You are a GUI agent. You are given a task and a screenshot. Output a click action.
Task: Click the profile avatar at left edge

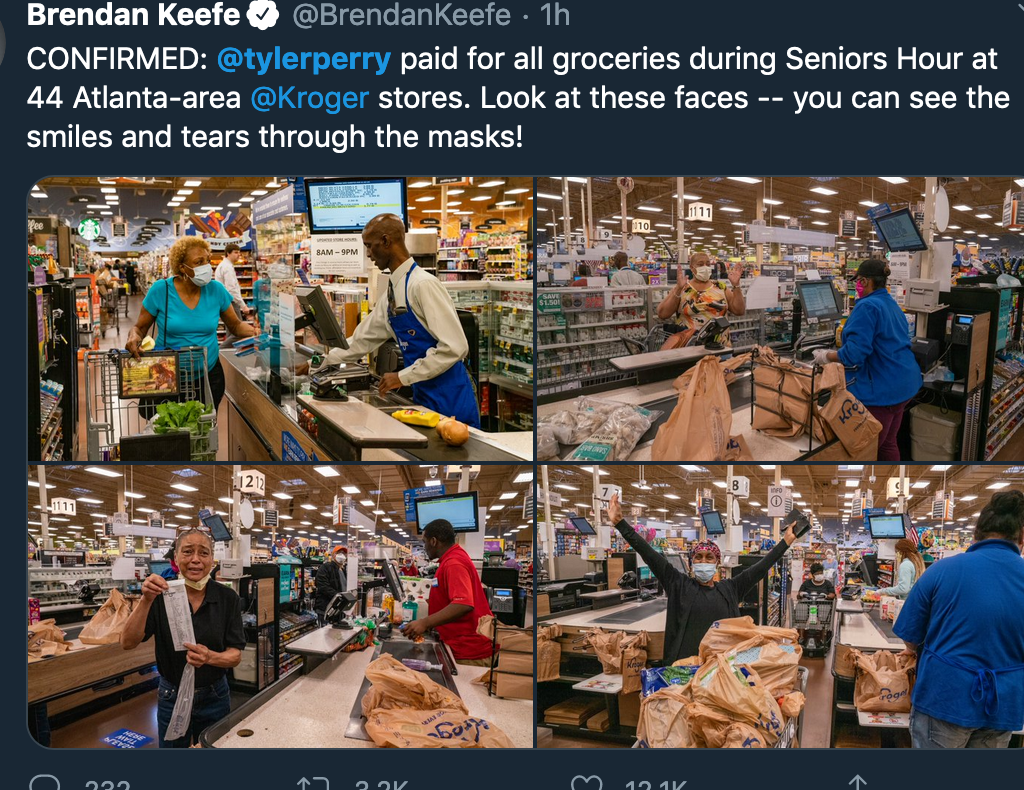pos(3,39)
